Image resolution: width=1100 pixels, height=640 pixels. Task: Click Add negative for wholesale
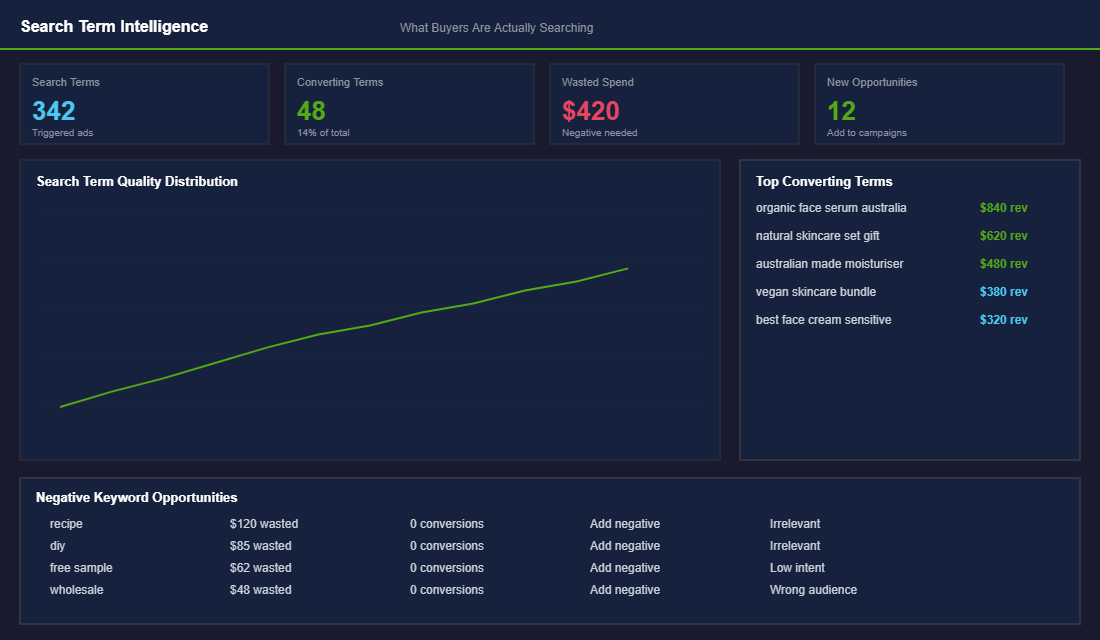tap(624, 589)
